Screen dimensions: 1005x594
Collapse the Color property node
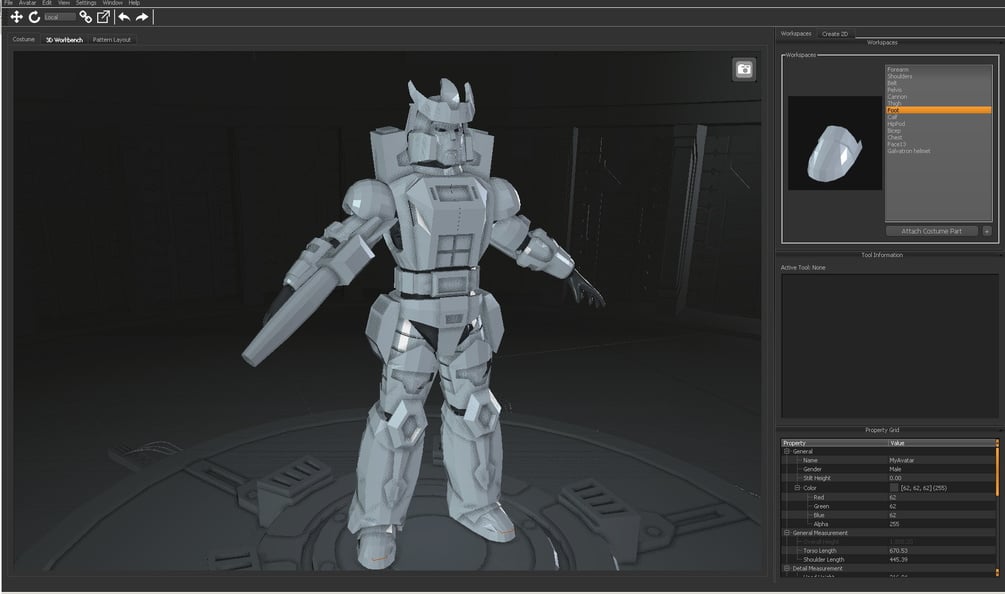[797, 488]
